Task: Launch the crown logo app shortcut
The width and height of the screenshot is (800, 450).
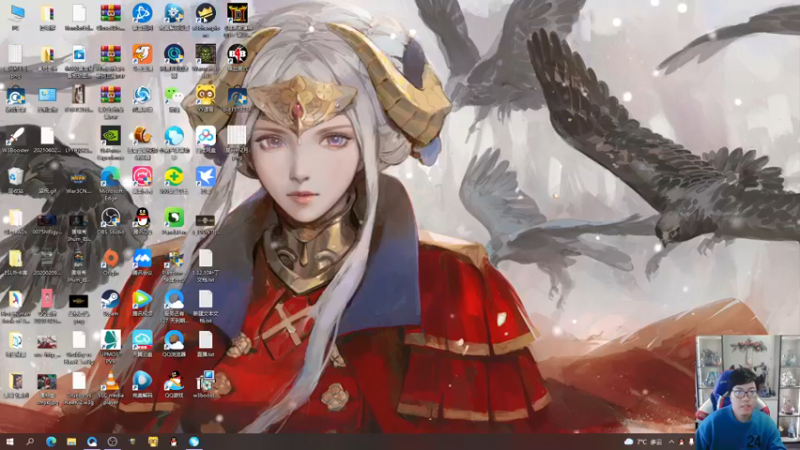Action: (x=206, y=14)
